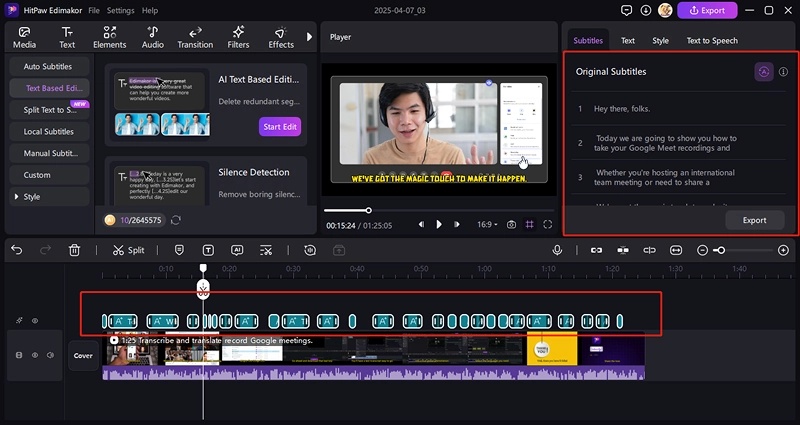
Task: Open the Effects panel
Action: click(281, 38)
